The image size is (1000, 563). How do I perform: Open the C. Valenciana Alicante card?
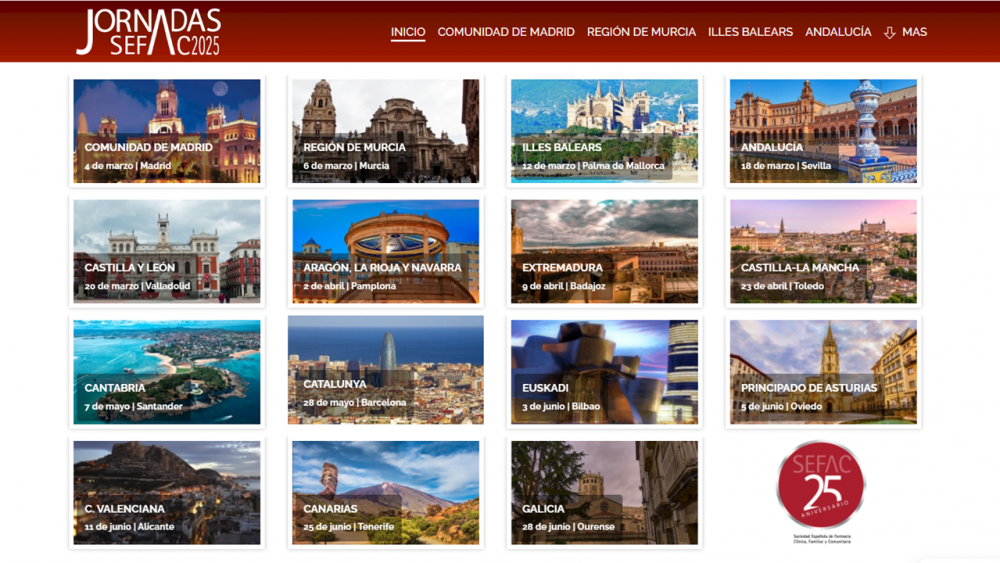coord(166,492)
